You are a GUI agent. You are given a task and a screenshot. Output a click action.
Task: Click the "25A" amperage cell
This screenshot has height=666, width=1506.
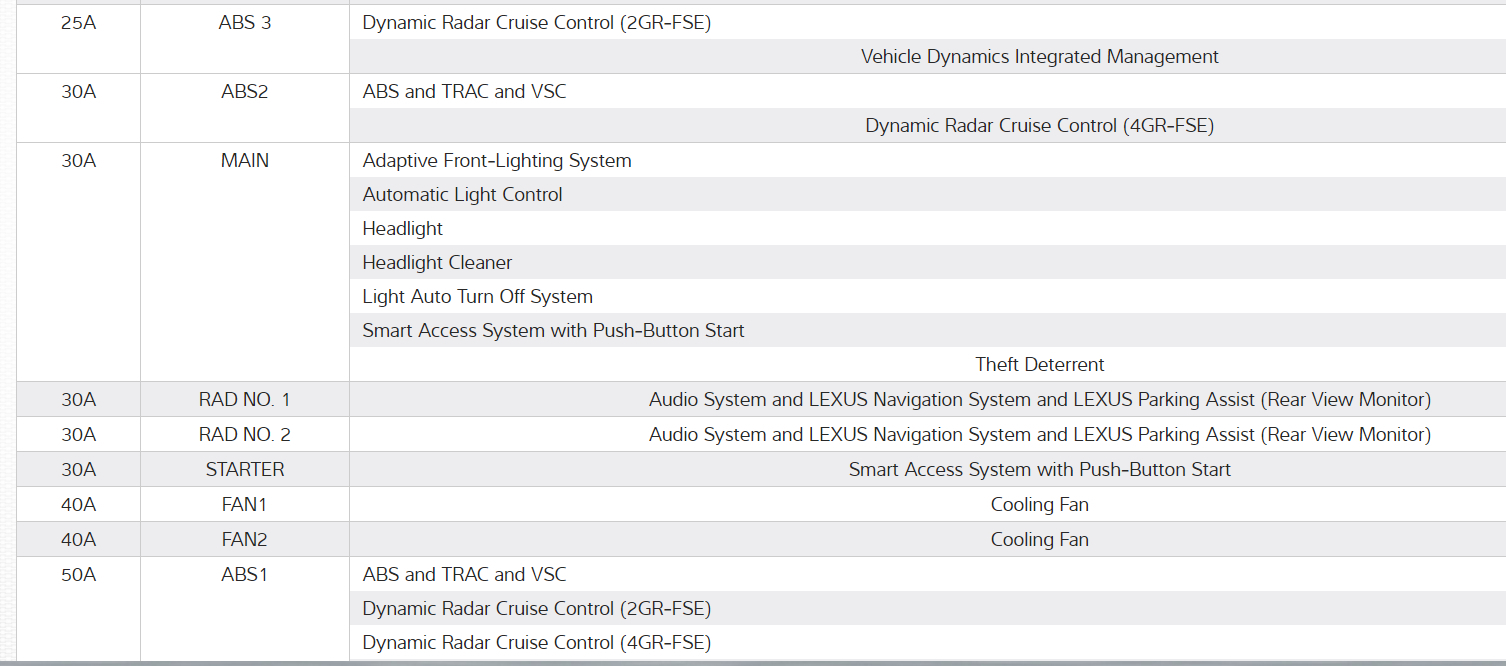click(78, 23)
